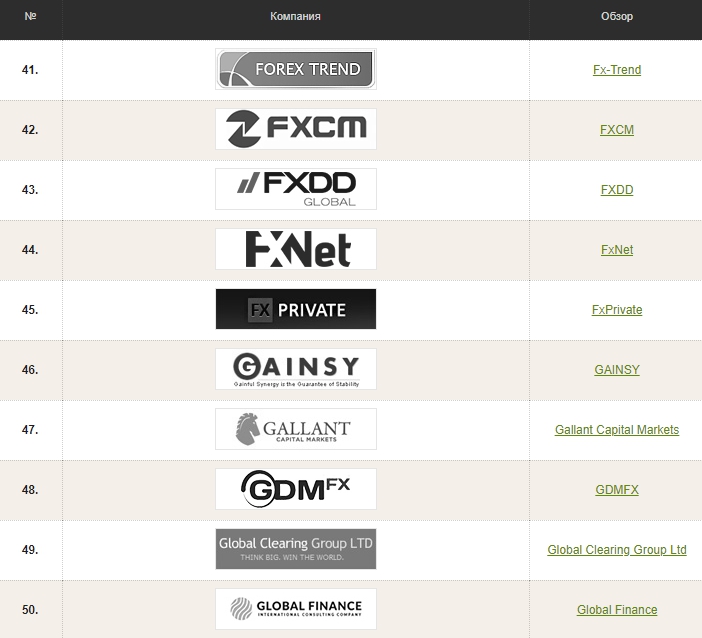Open the FXDD review link
The height and width of the screenshot is (638, 702).
[616, 190]
